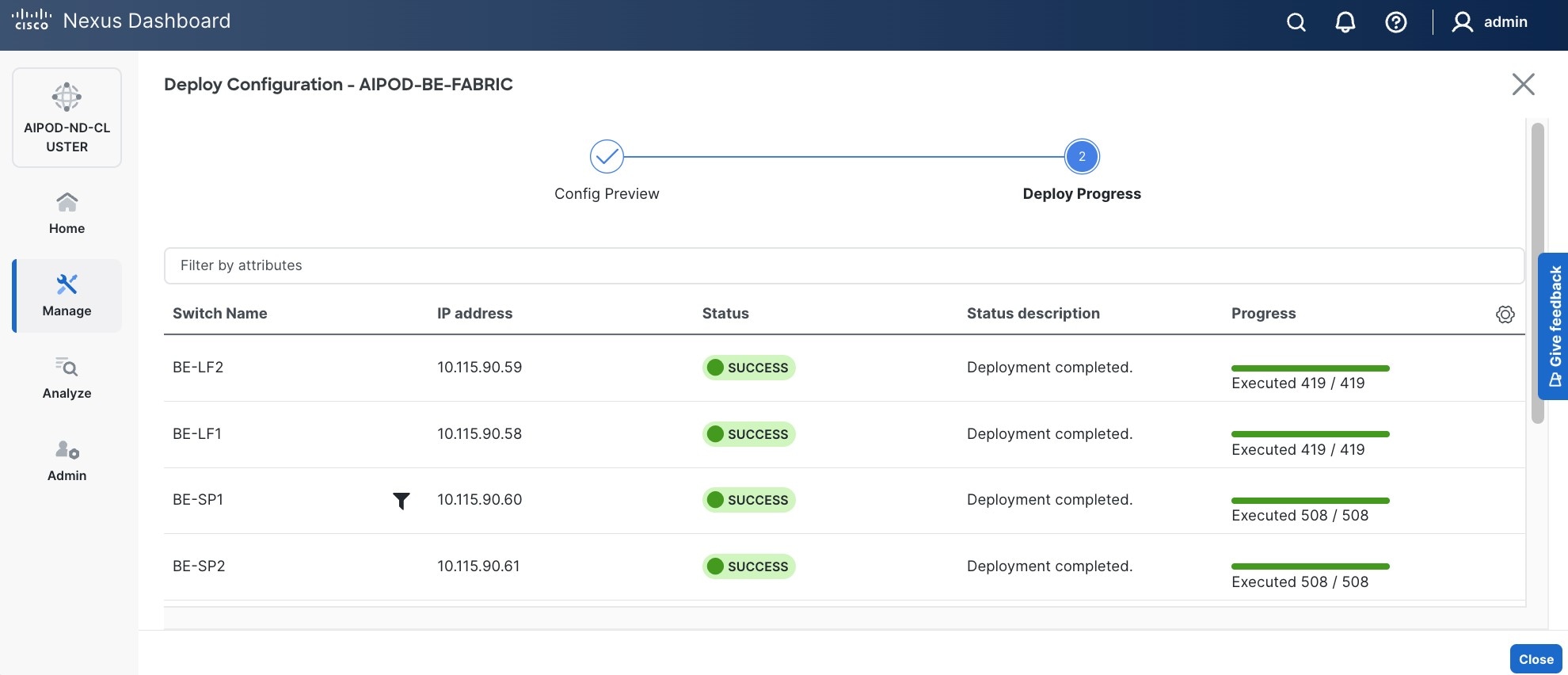The height and width of the screenshot is (675, 1568).
Task: Open the search magnifier in header
Action: coord(1296,22)
